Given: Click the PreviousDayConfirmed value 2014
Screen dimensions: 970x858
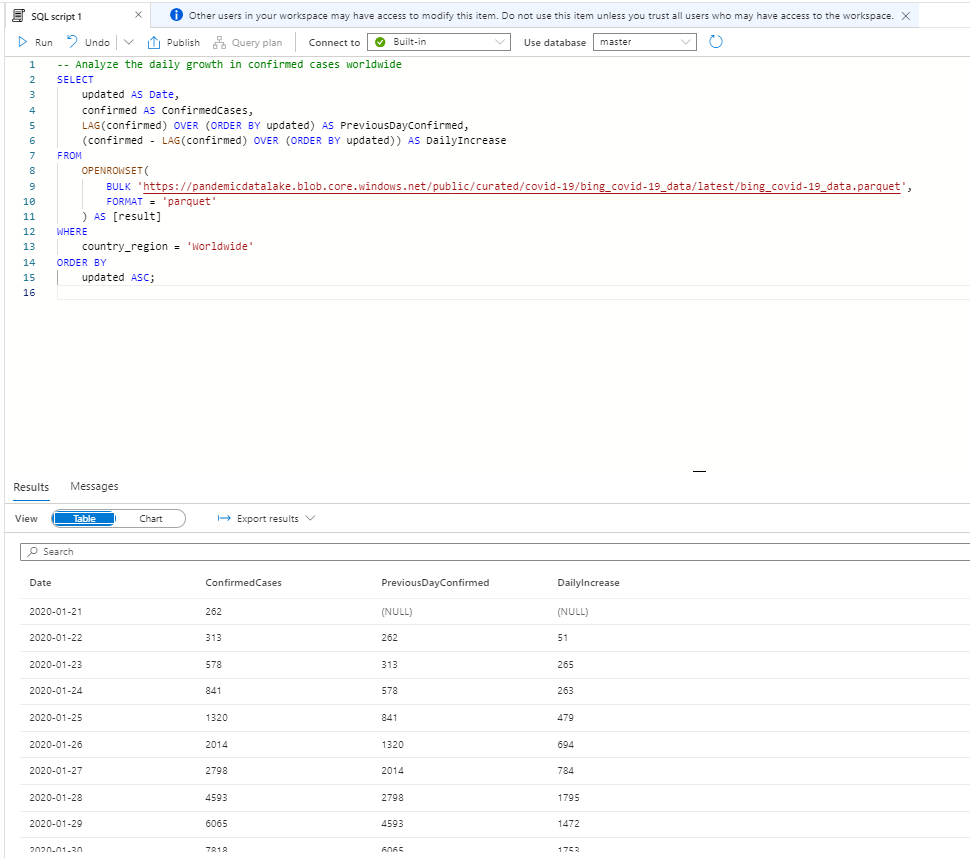Looking at the screenshot, I should point(392,771).
